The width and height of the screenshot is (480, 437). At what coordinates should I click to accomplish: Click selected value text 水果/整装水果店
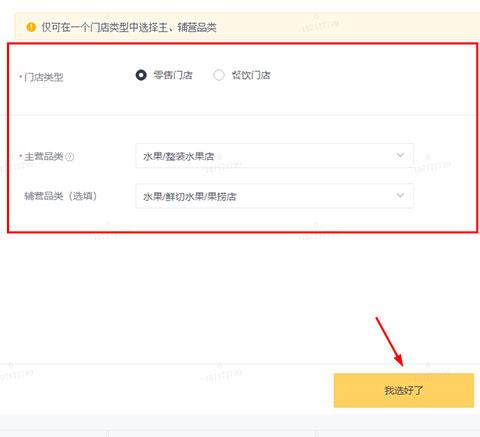pos(179,156)
